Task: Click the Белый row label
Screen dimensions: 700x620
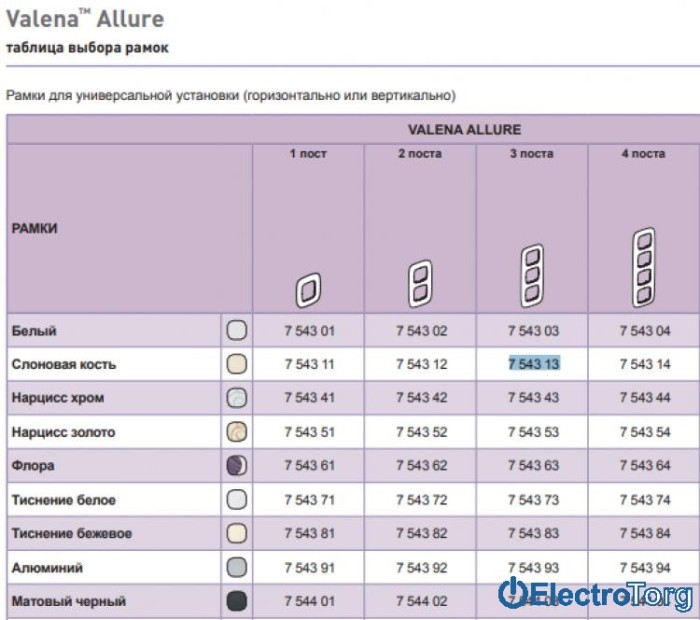Action: click(34, 331)
